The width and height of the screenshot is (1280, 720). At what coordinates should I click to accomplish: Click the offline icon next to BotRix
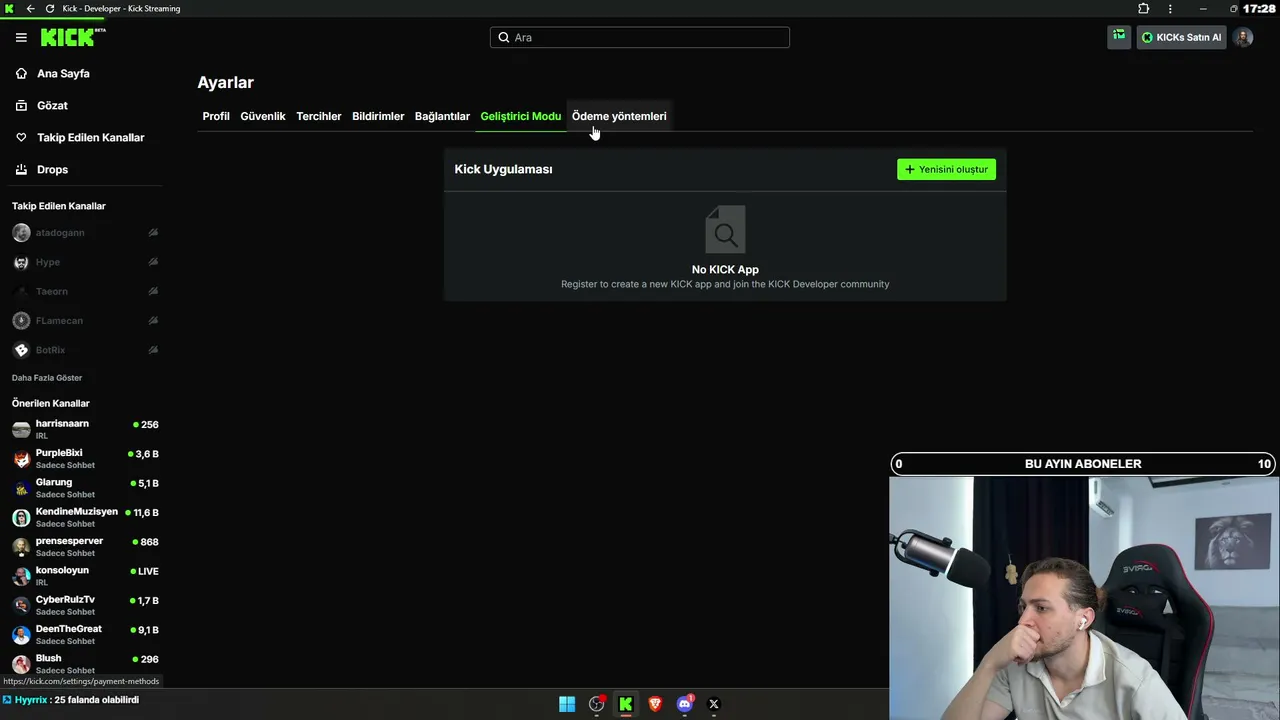(x=153, y=350)
